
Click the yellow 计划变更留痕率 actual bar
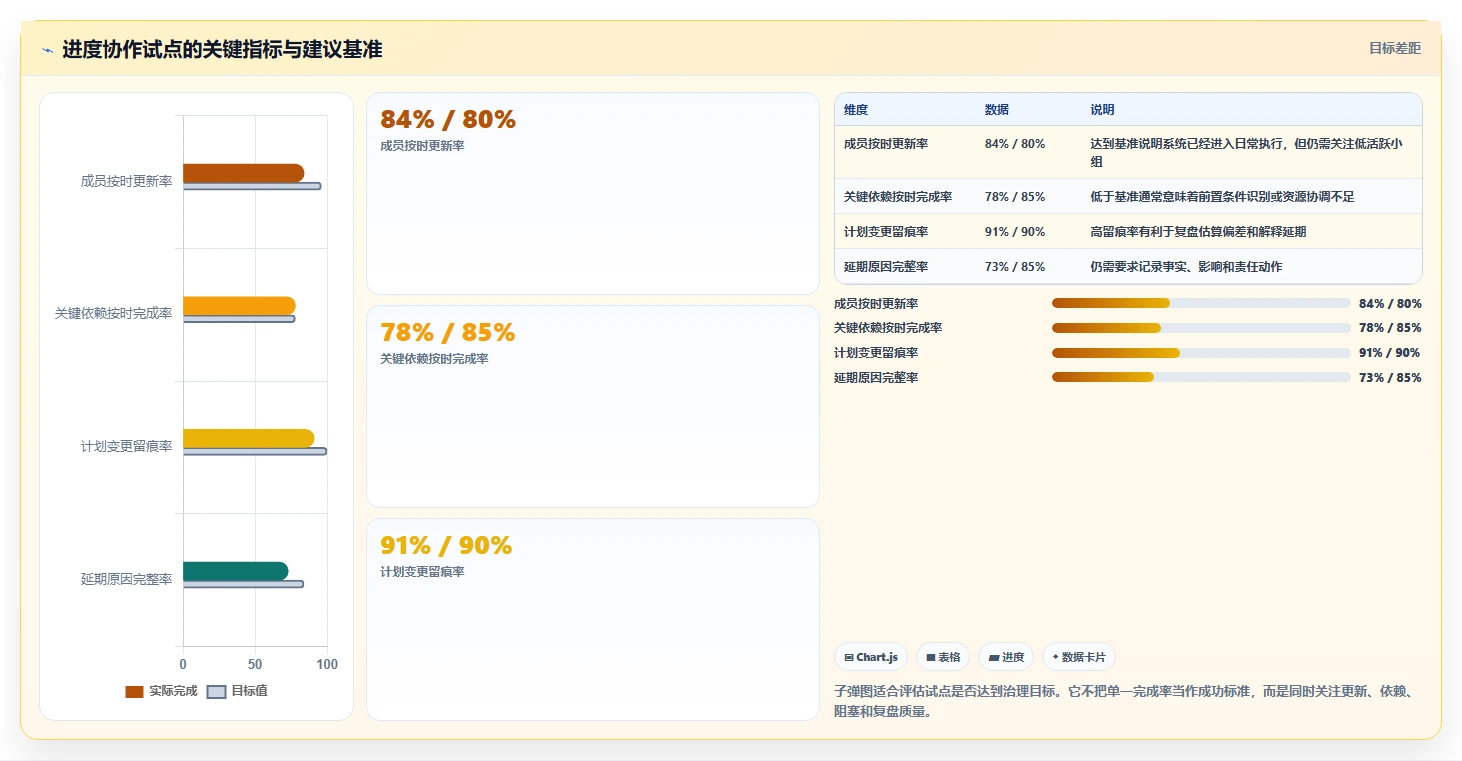[248, 438]
